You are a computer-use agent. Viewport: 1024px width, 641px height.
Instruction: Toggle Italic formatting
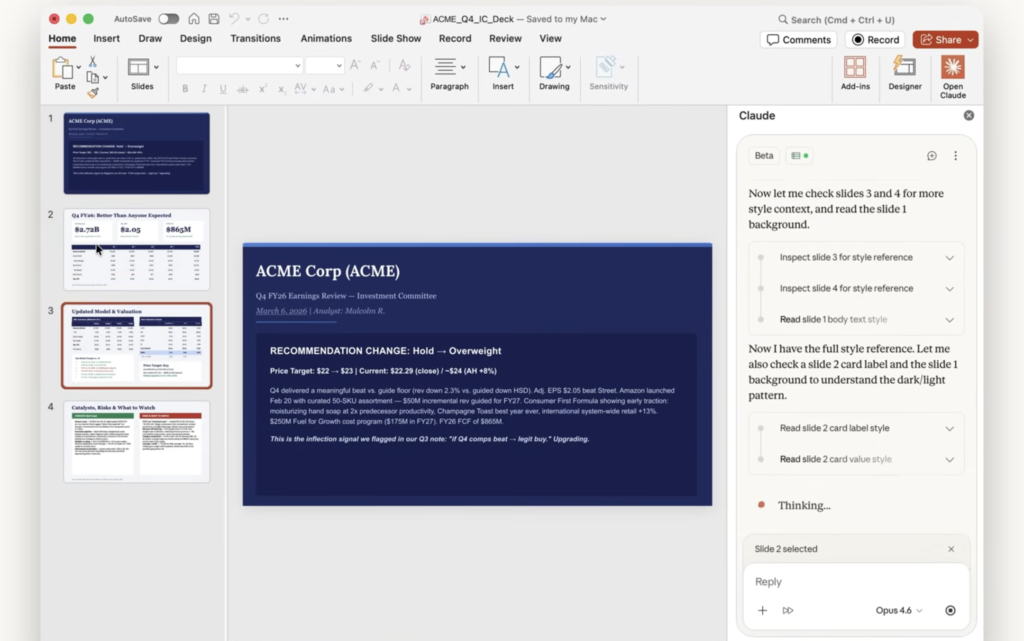click(x=204, y=88)
